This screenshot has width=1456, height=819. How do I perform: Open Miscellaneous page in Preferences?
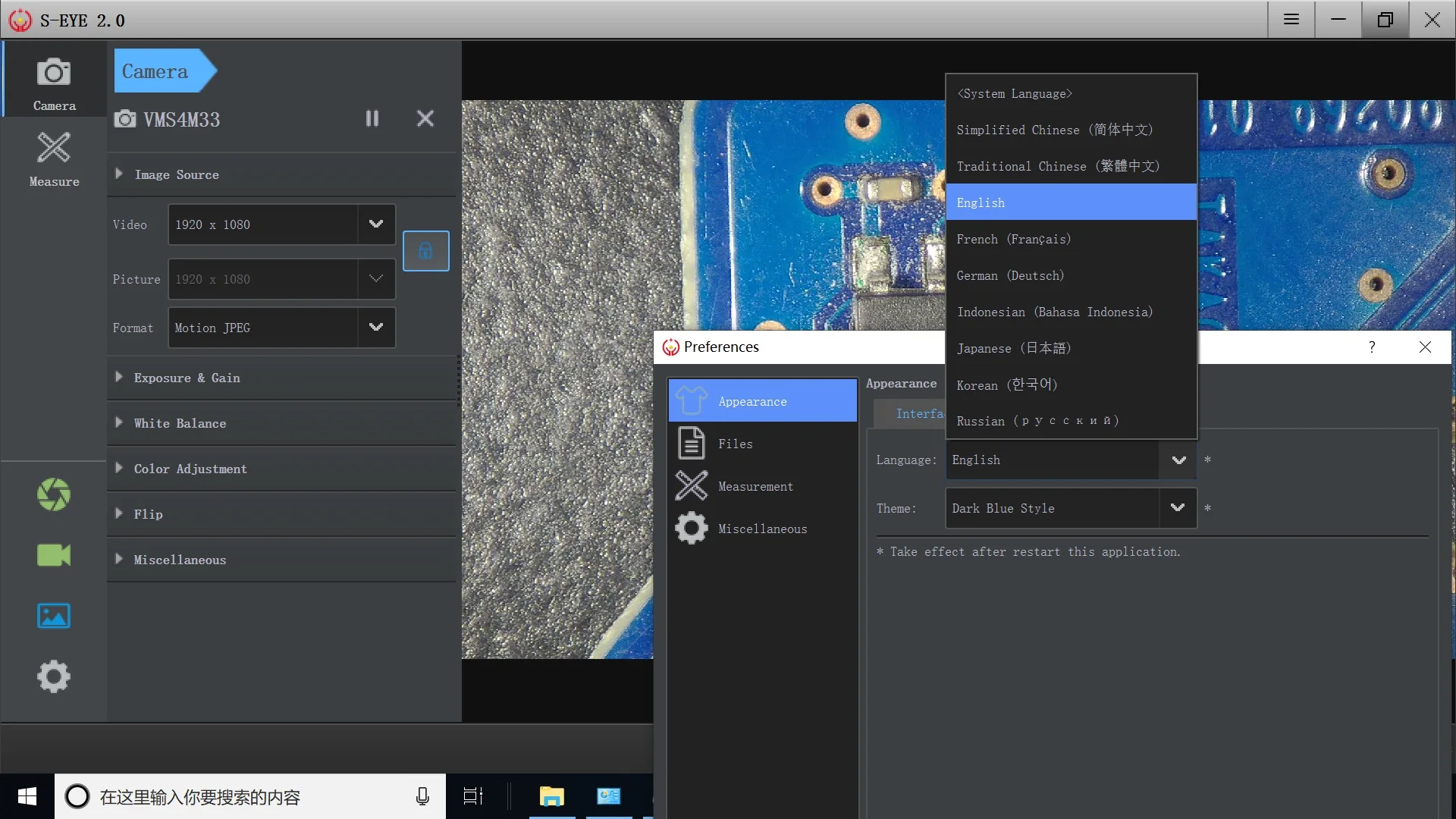[x=762, y=529]
